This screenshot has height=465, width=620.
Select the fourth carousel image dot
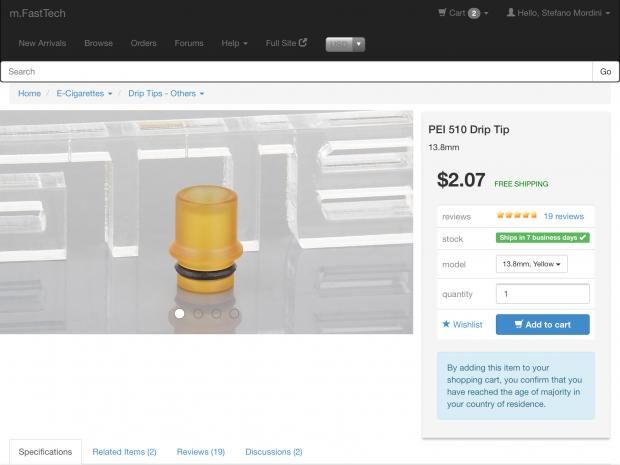[x=234, y=314]
